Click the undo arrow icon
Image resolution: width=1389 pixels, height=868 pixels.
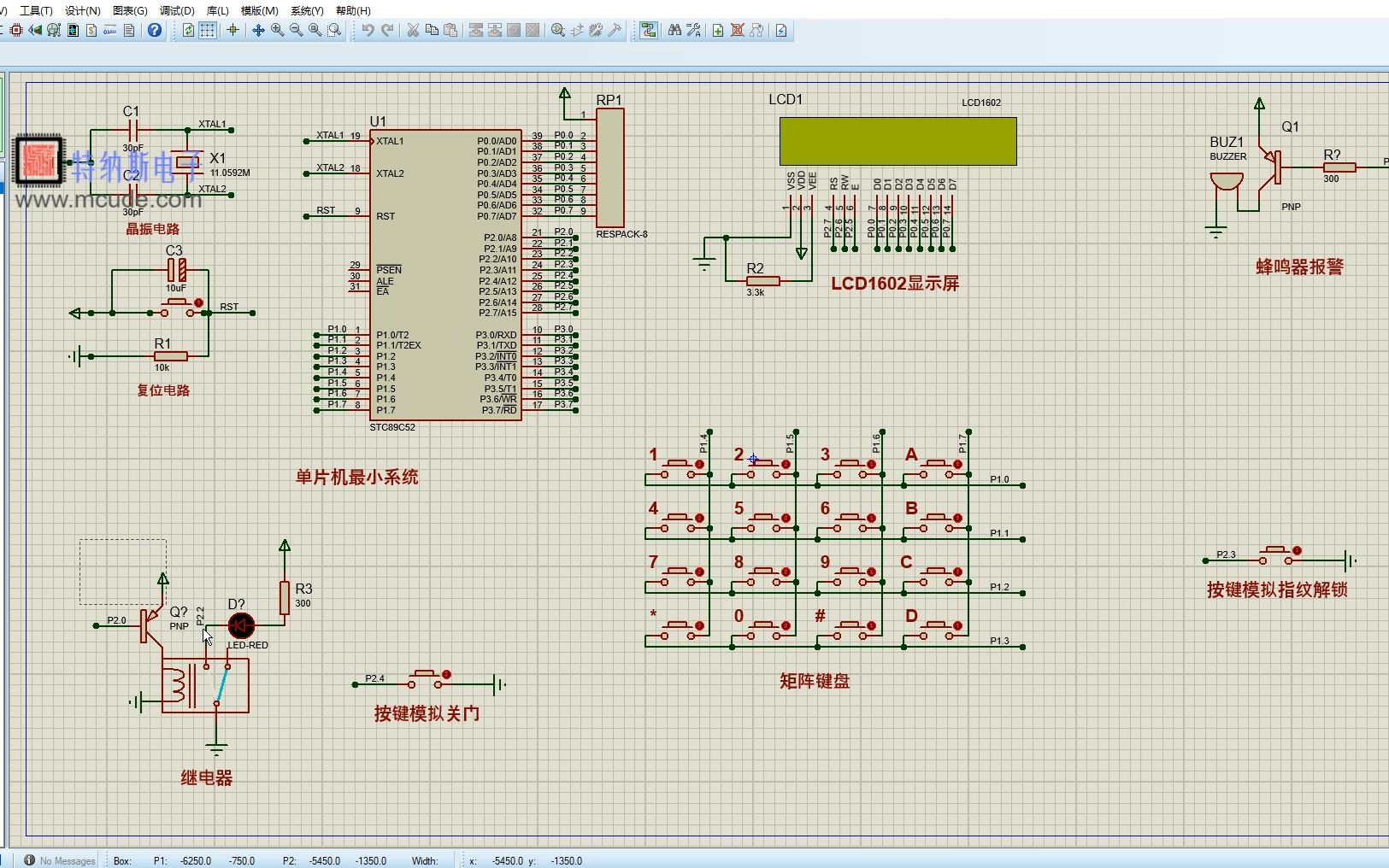368,30
